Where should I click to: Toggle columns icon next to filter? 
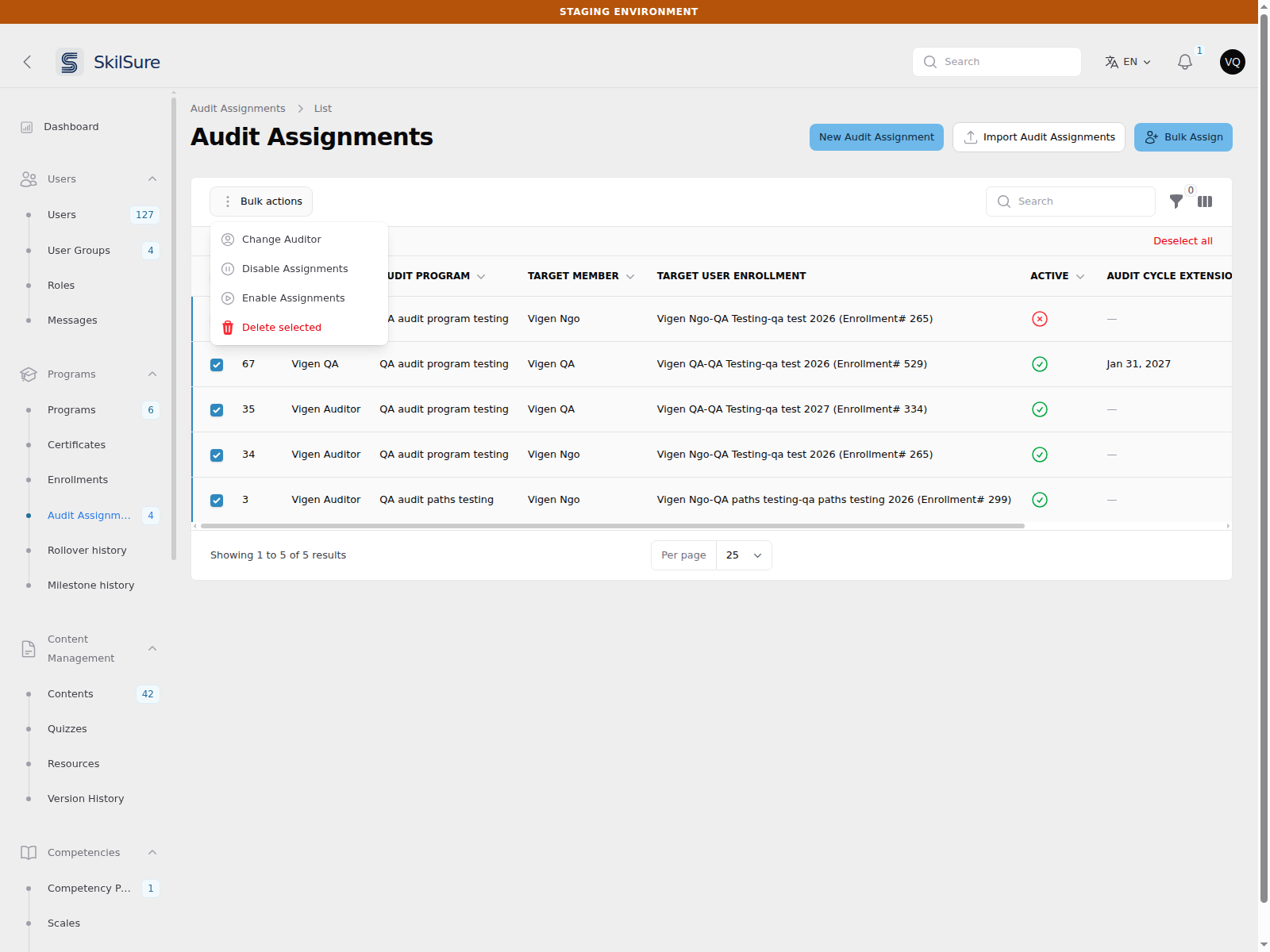(x=1205, y=202)
